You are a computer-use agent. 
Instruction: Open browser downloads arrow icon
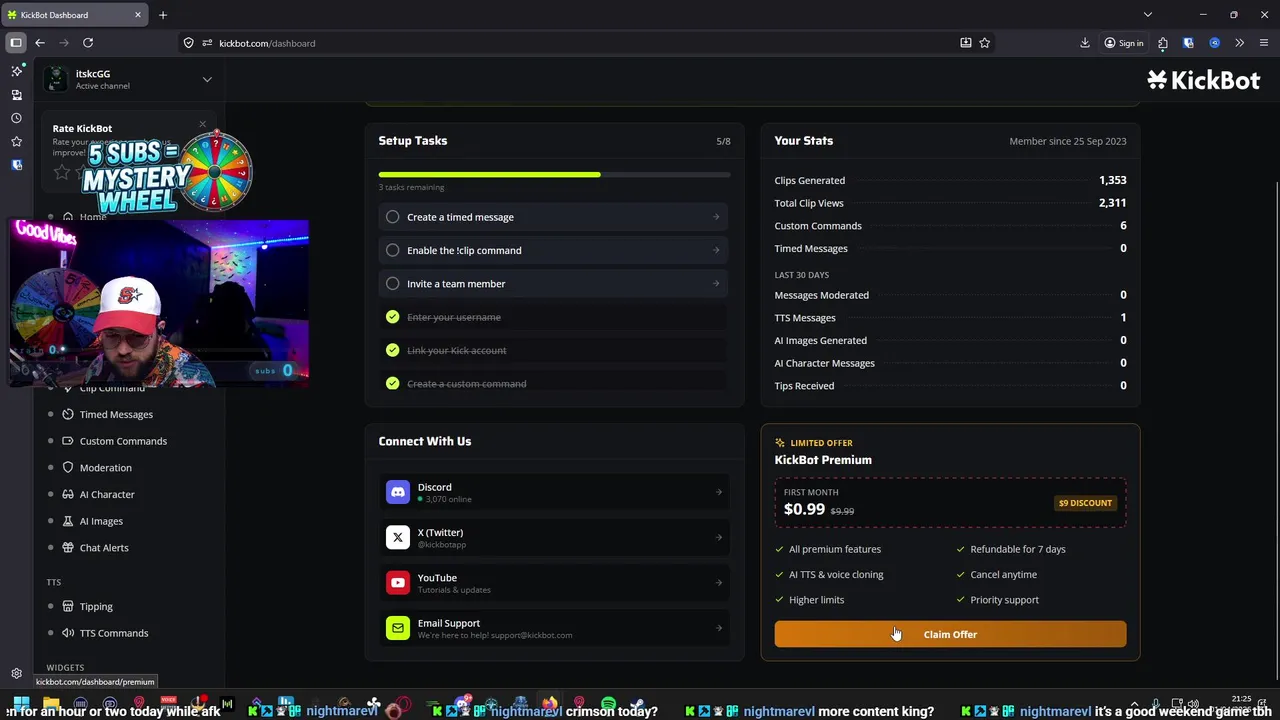coord(1085,43)
